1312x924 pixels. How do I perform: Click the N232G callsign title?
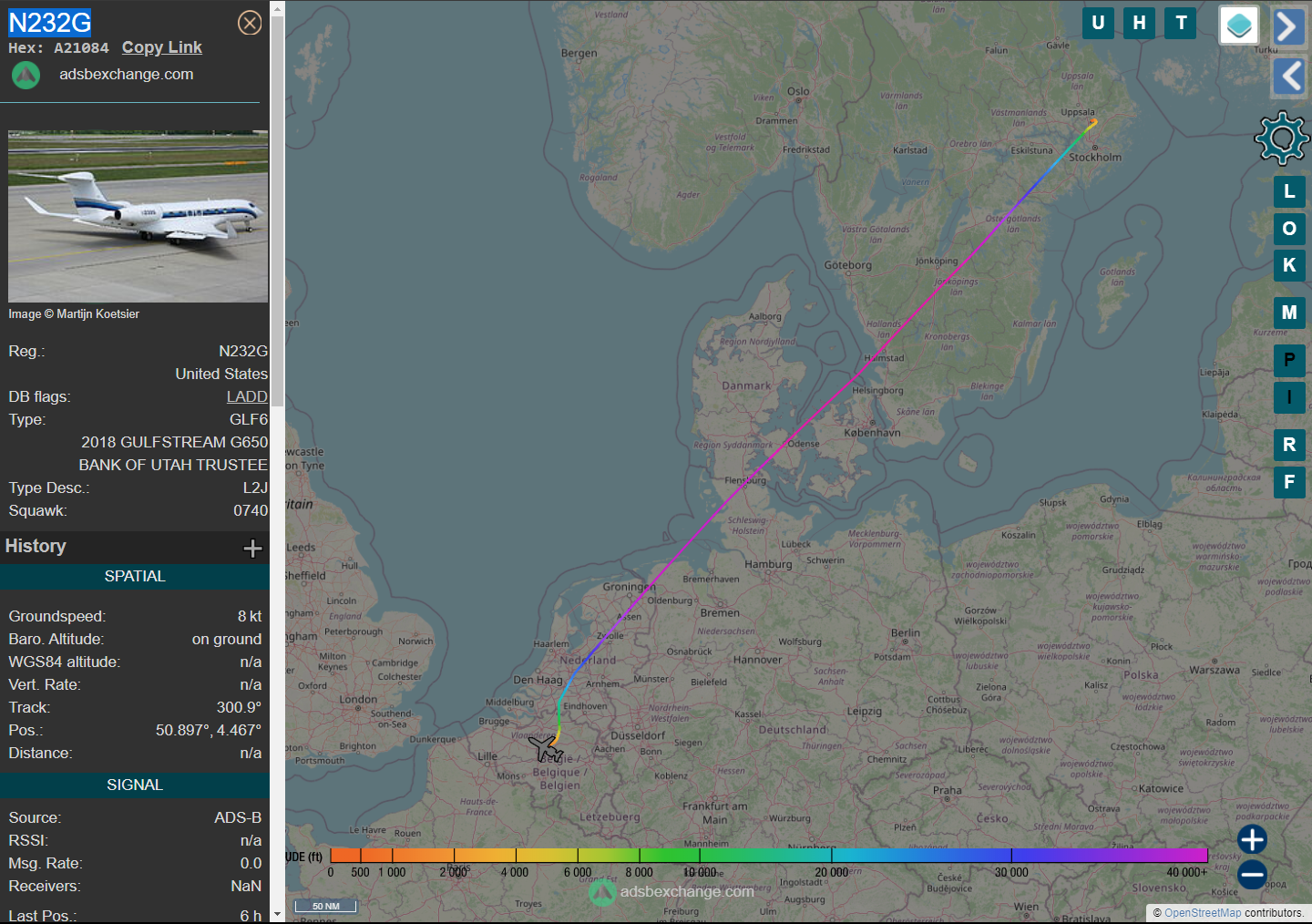(50, 22)
